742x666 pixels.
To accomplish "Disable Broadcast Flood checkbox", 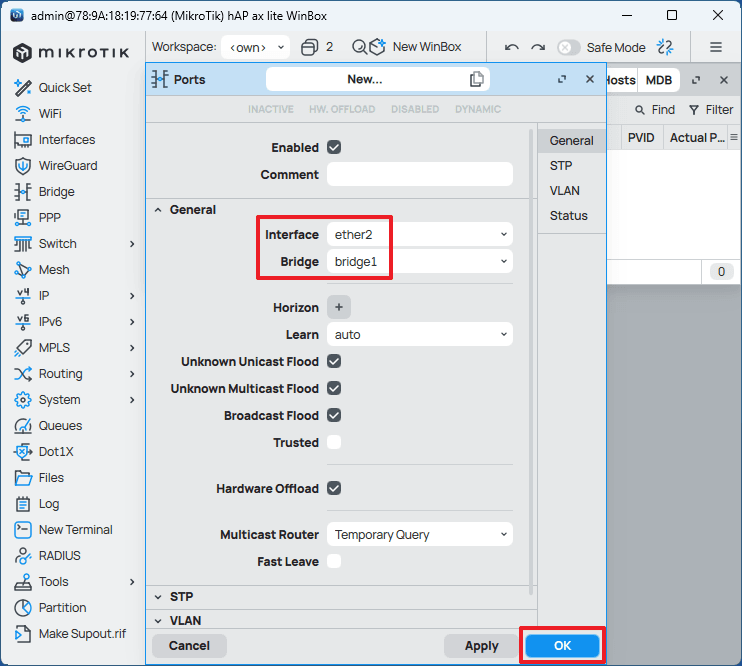I will pos(334,415).
